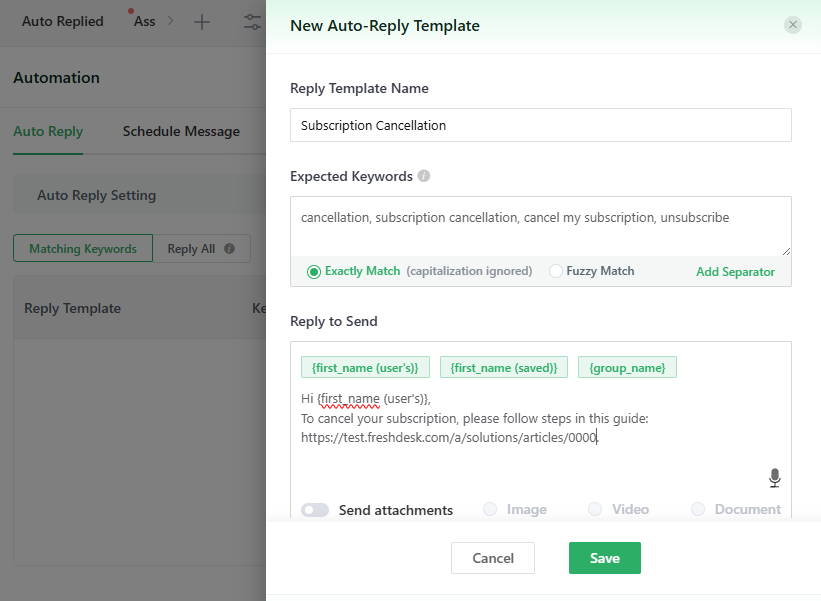Image resolution: width=821 pixels, height=601 pixels.
Task: Click the Cancel button
Action: point(493,558)
